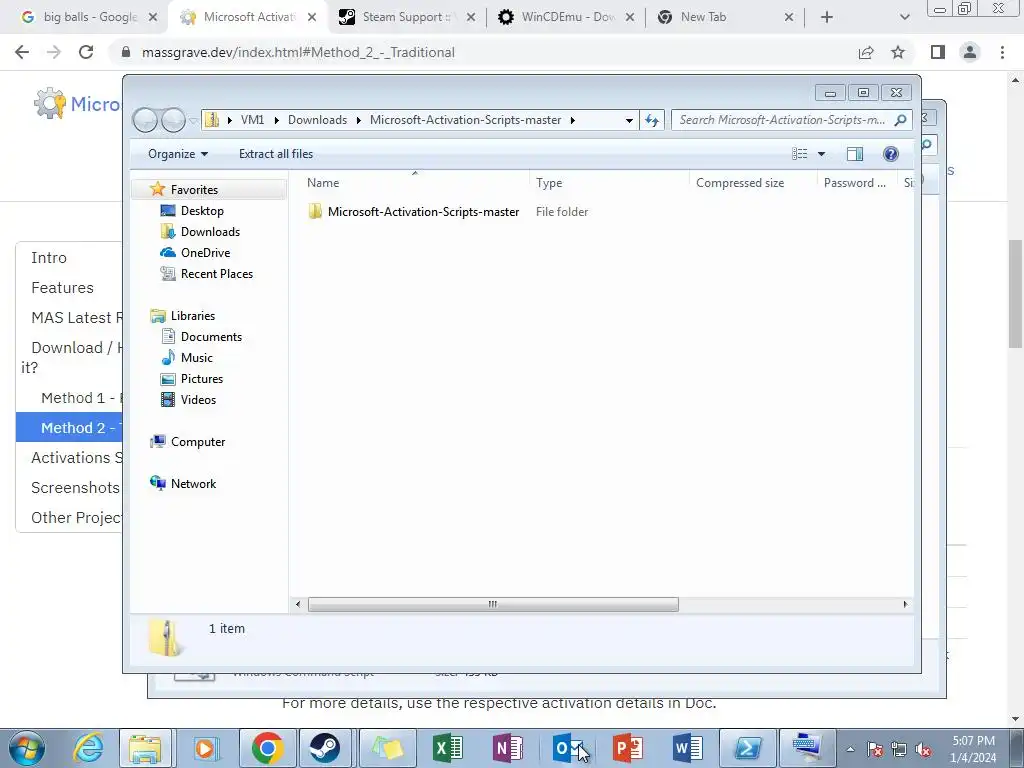Click the Explorer back arrow button
This screenshot has width=1024, height=768.
(x=145, y=120)
